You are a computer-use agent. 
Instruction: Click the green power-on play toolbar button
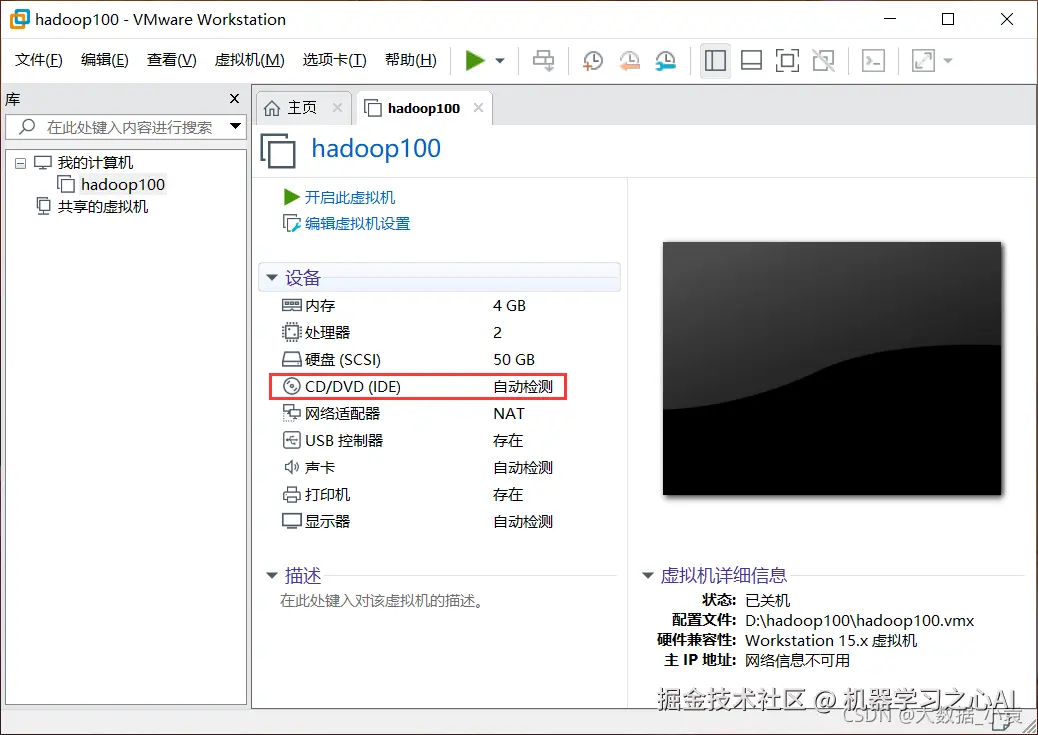(475, 60)
